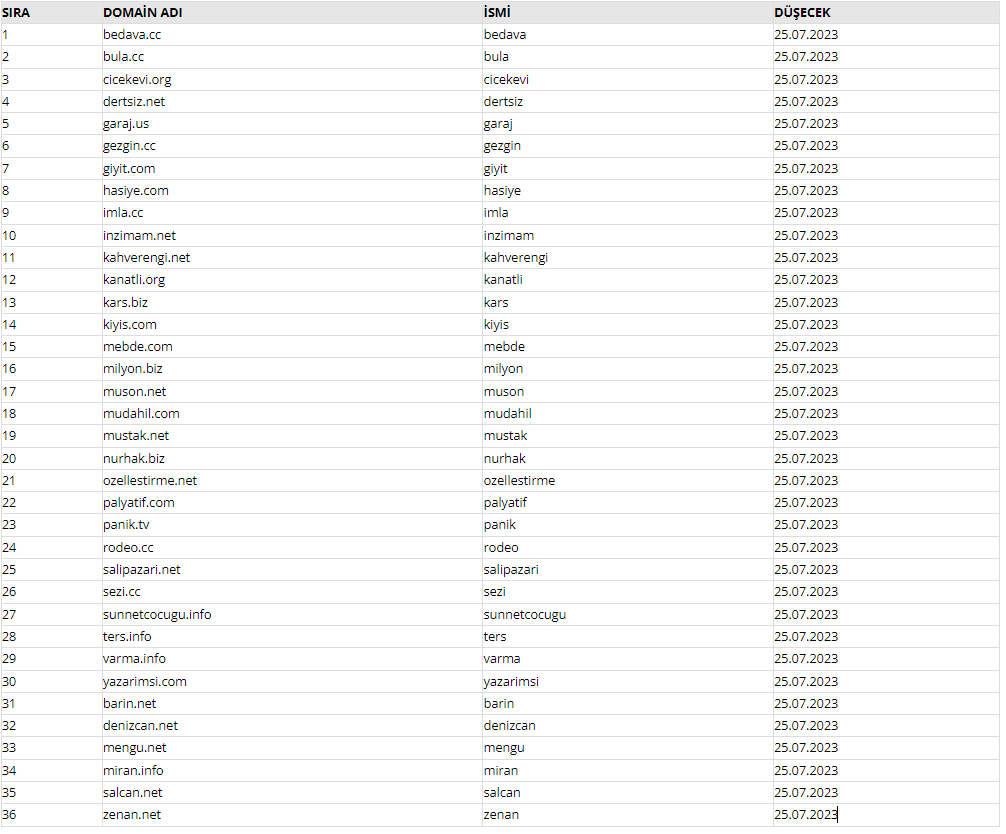Click the ozellestirme.net domain cell
The width and height of the screenshot is (1006, 834).
click(x=292, y=481)
